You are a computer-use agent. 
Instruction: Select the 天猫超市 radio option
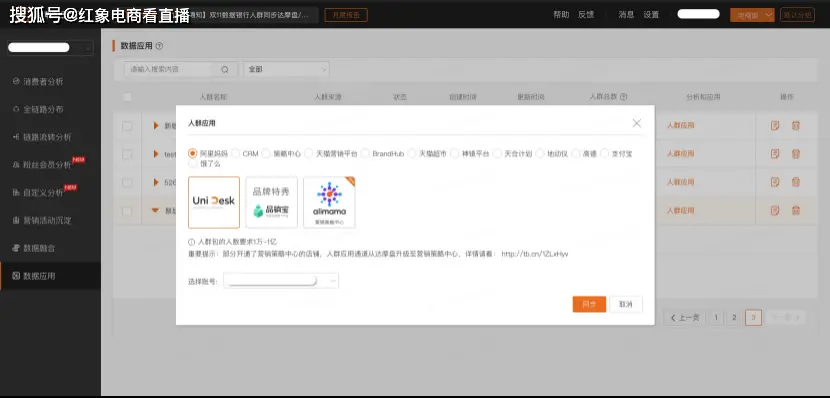point(412,153)
